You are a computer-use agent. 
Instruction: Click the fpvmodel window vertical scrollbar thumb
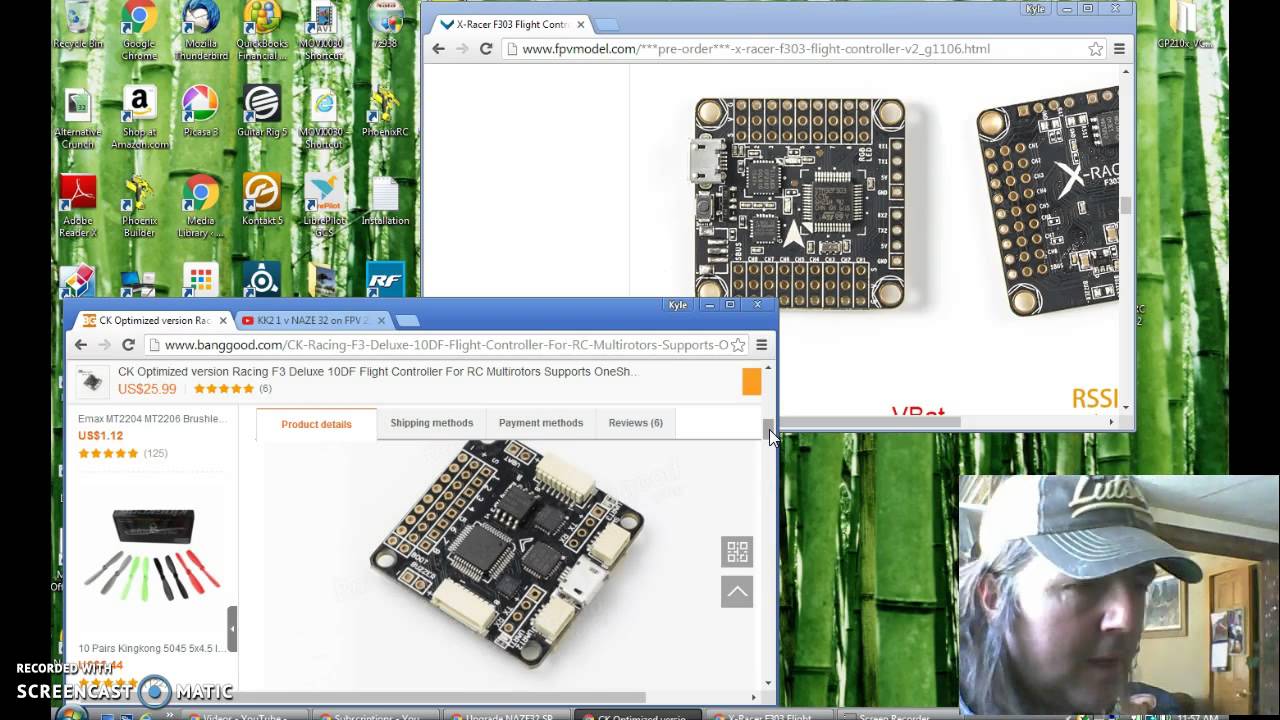tap(1126, 205)
